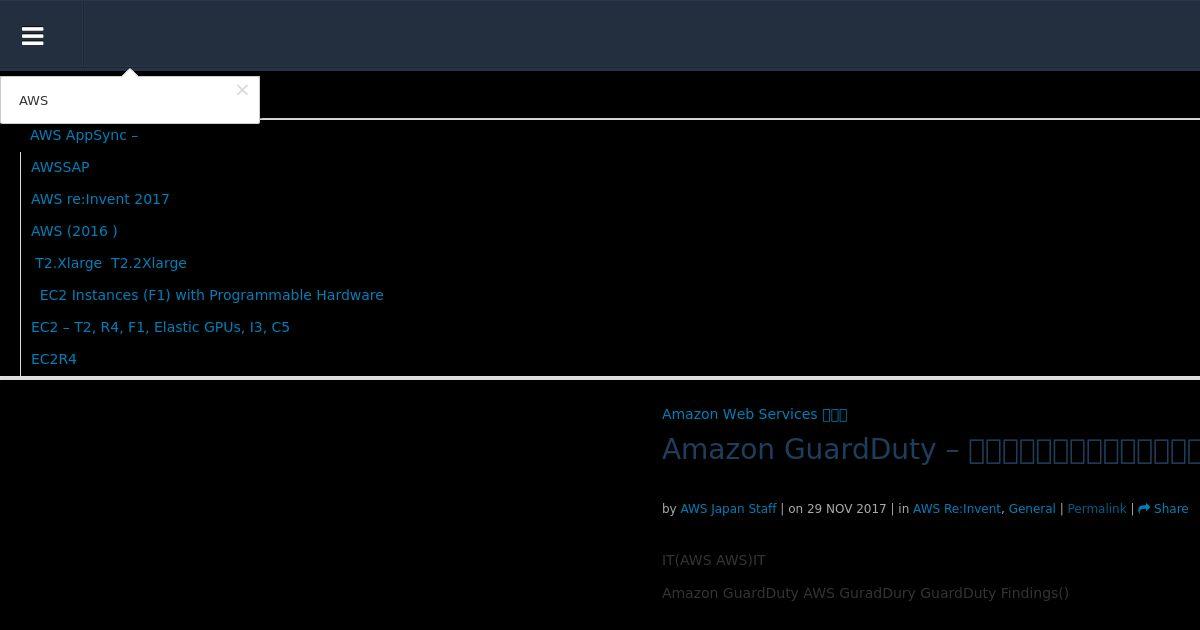Open the AWS AppSync – suggestion

pos(84,135)
